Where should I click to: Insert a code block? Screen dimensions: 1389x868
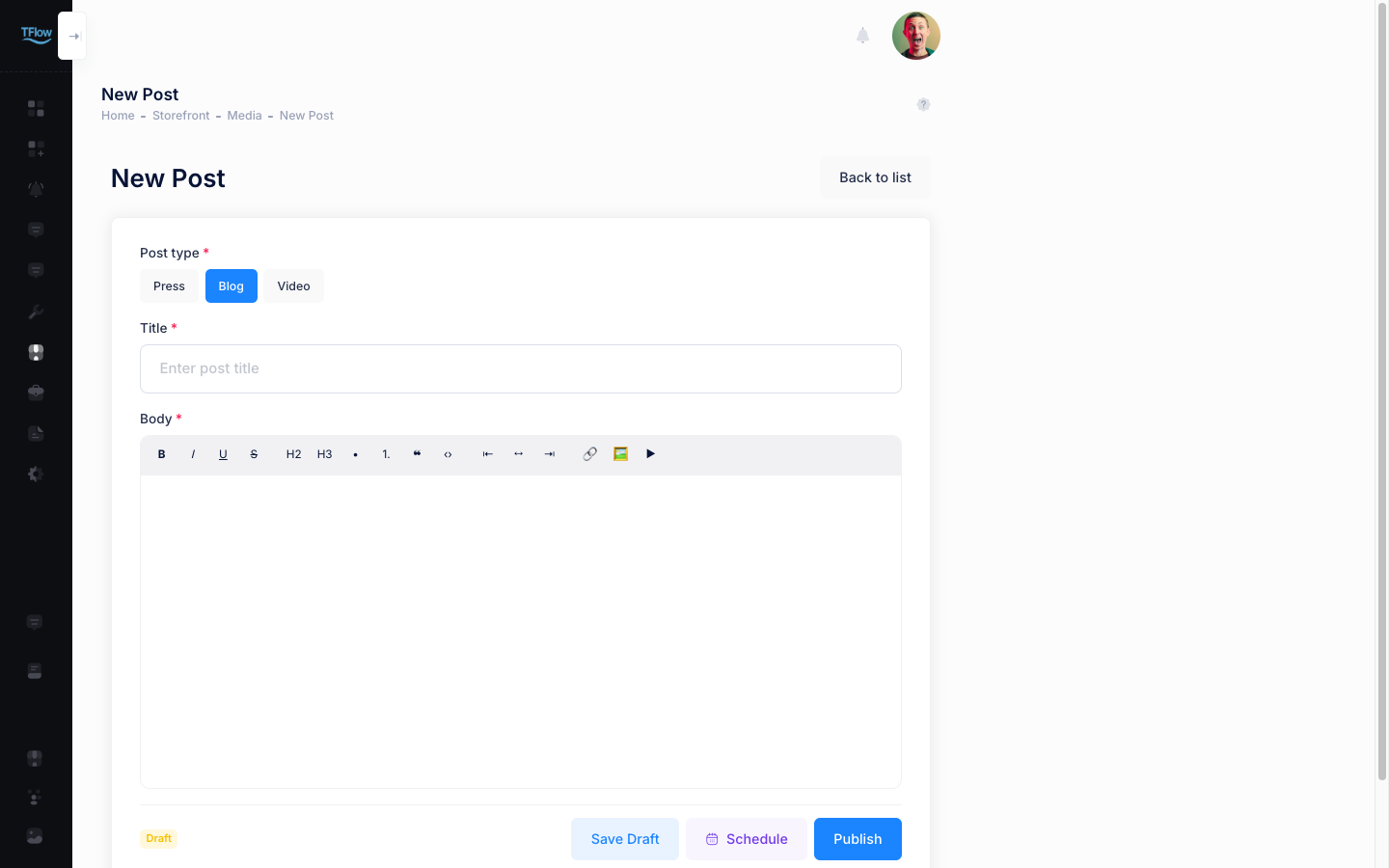448,454
